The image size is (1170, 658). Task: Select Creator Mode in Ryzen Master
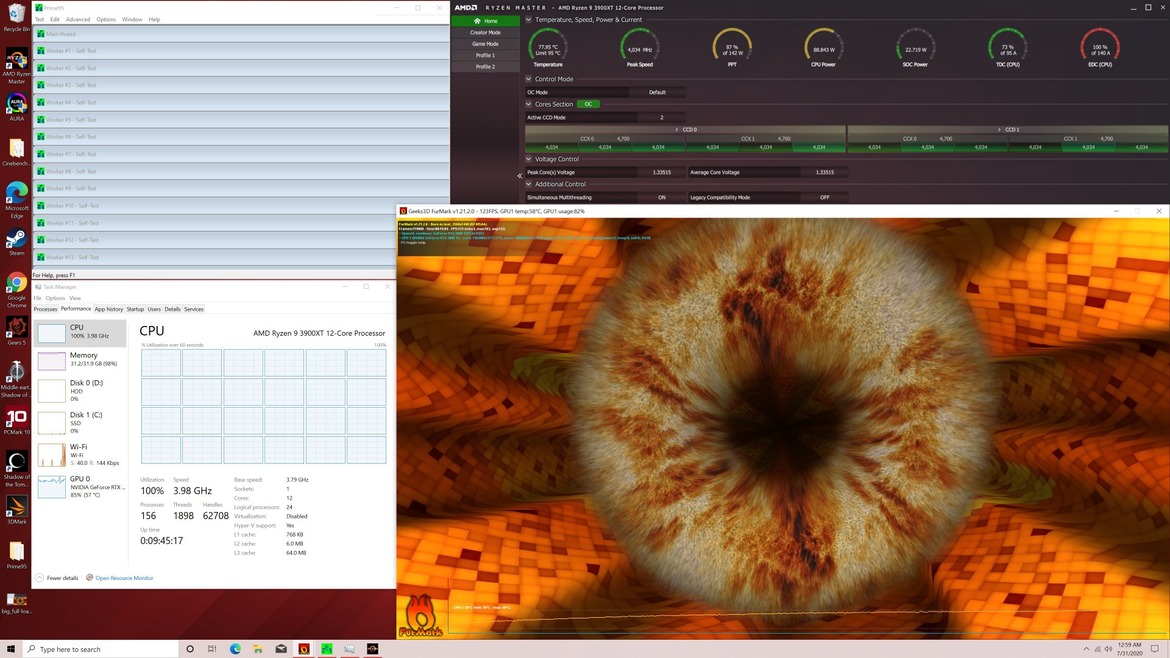(x=486, y=33)
